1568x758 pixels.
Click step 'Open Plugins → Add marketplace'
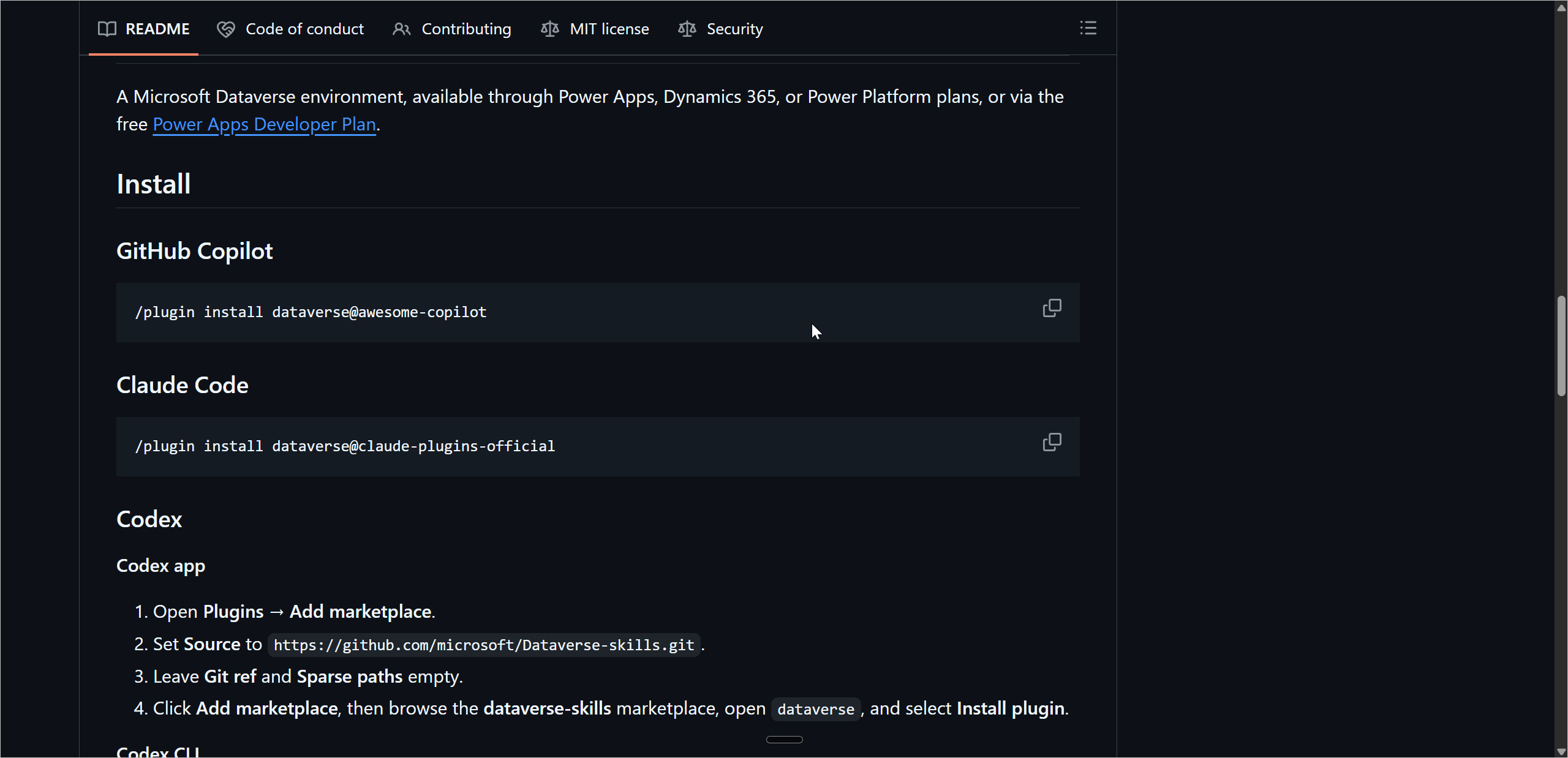click(294, 612)
